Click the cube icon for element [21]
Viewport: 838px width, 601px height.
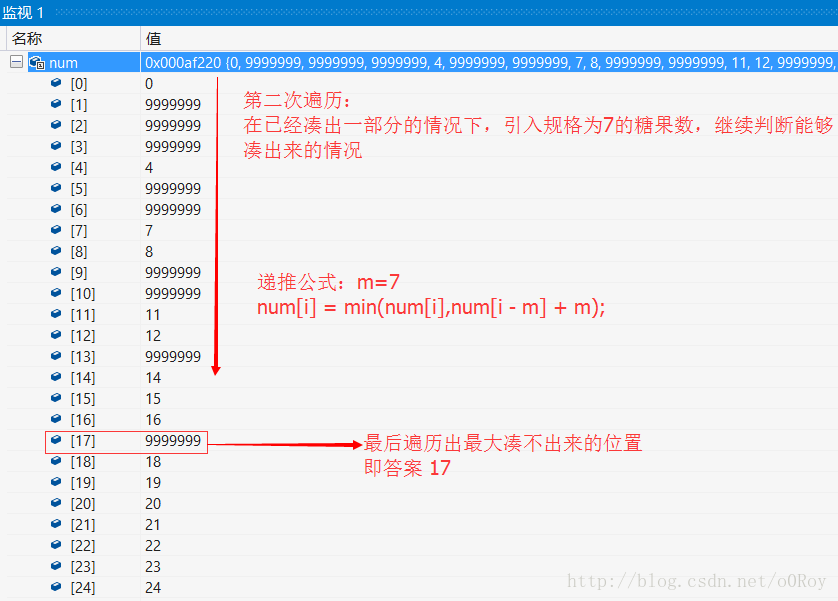point(56,524)
